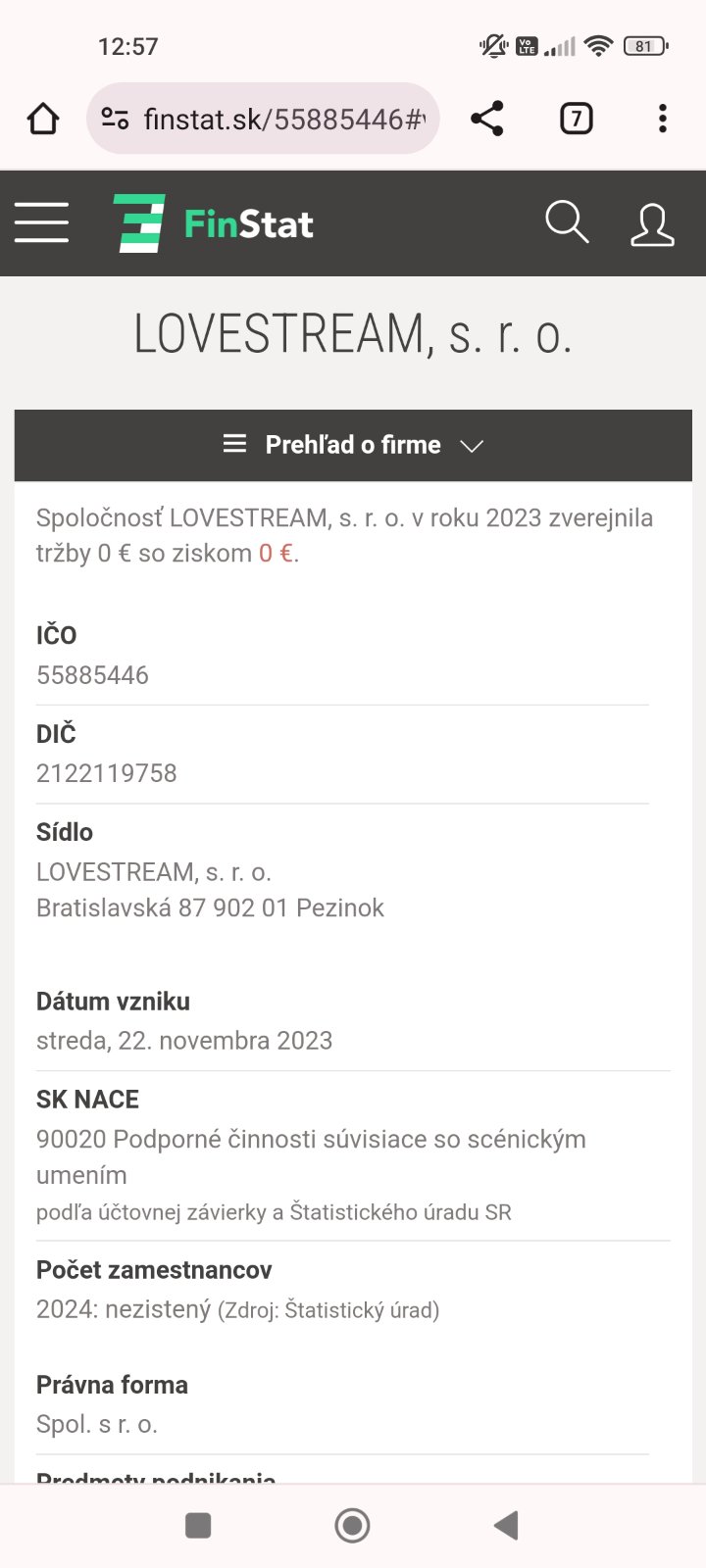Viewport: 706px width, 1568px height.
Task: Tap the share icon in browser toolbar
Action: tap(487, 120)
